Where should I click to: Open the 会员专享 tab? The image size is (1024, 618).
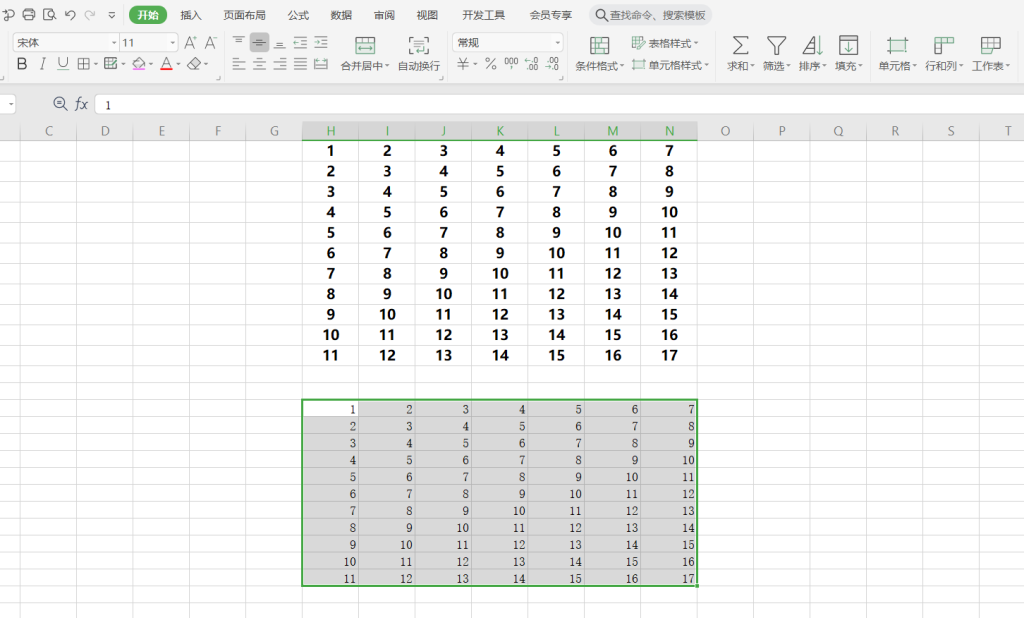[551, 14]
